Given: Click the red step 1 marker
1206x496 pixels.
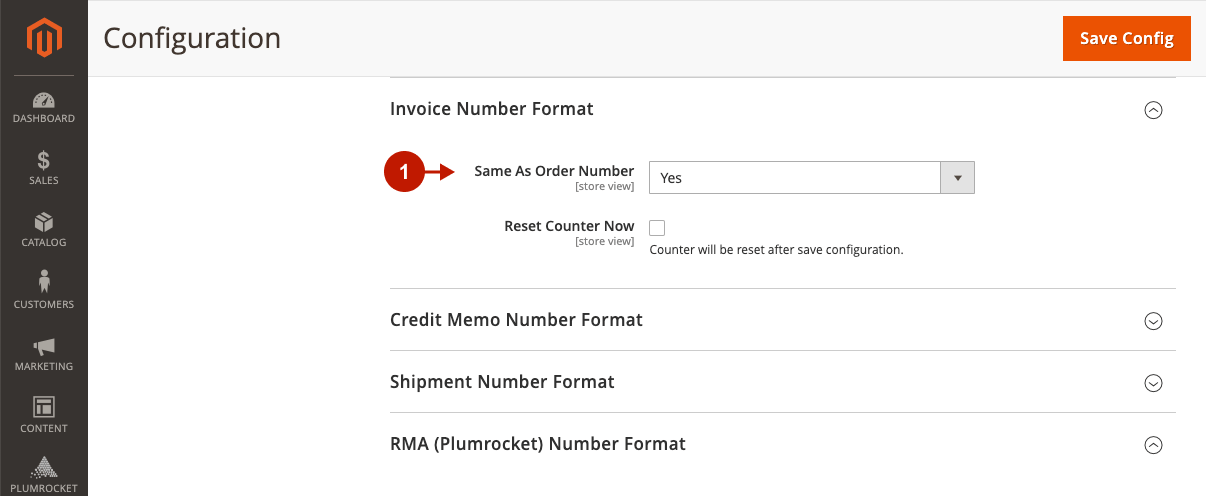Looking at the screenshot, I should (x=404, y=172).
